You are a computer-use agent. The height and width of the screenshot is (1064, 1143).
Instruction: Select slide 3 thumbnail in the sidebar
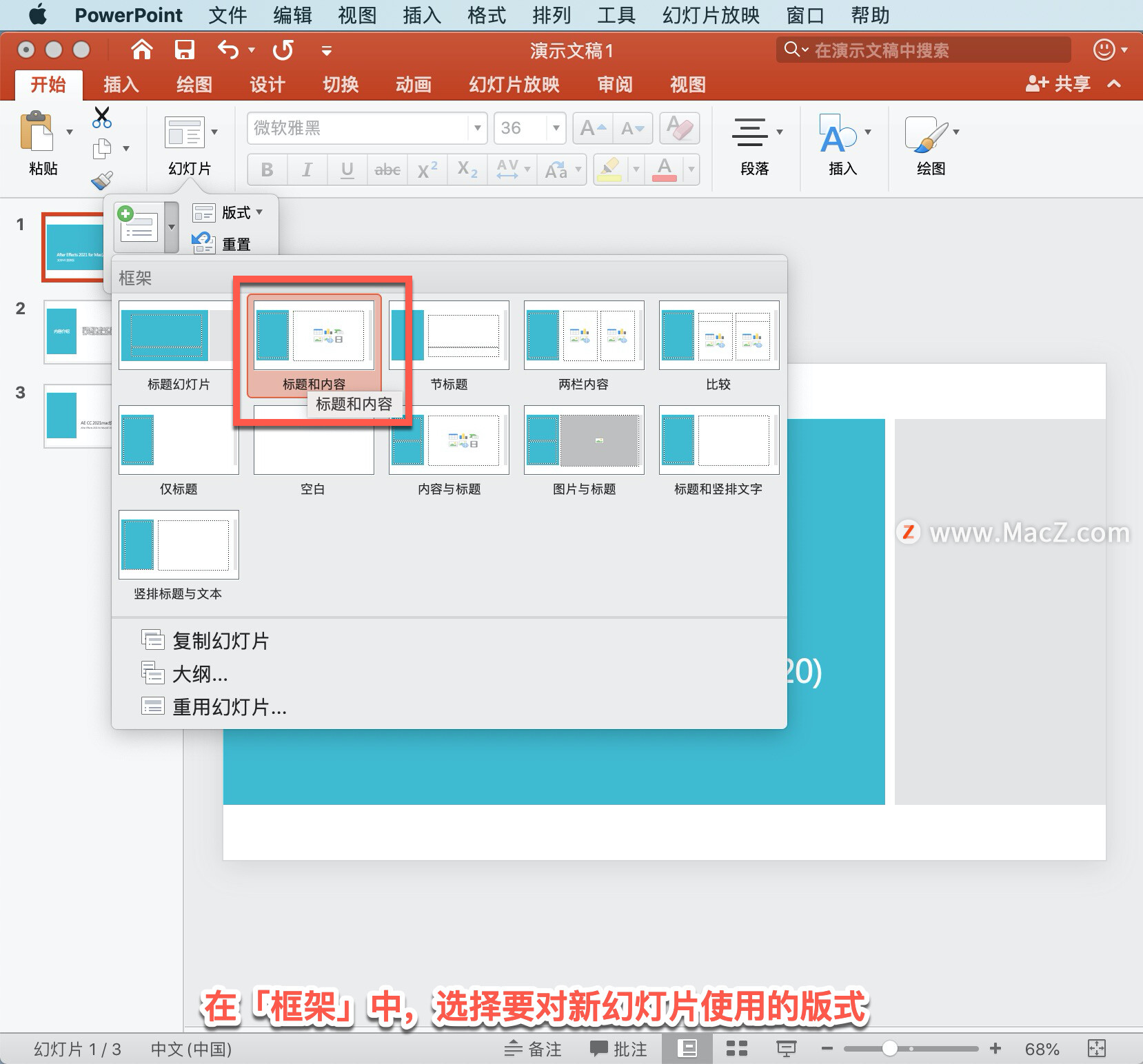pyautogui.click(x=77, y=416)
